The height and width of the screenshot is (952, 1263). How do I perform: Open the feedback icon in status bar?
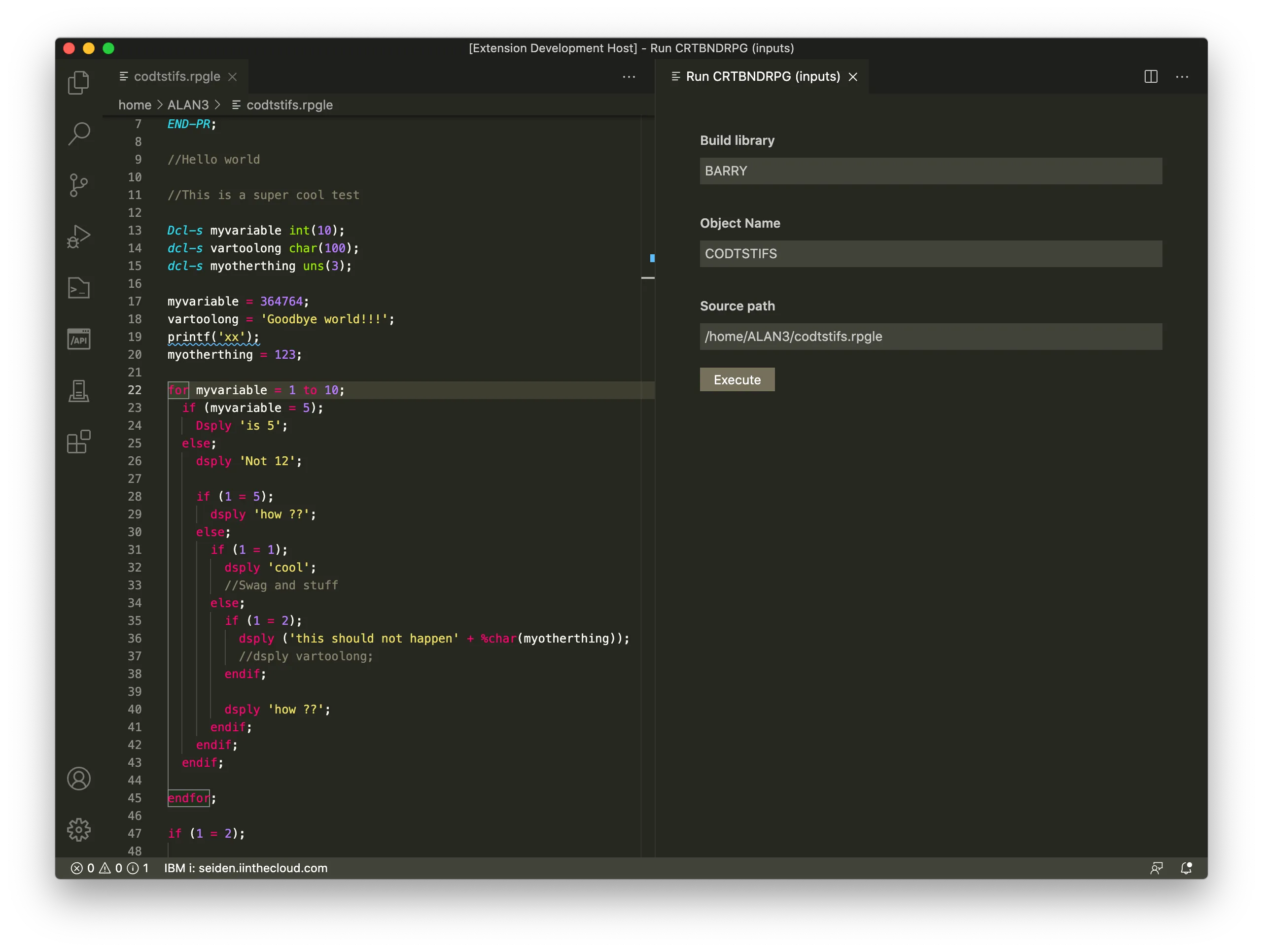(x=1156, y=868)
